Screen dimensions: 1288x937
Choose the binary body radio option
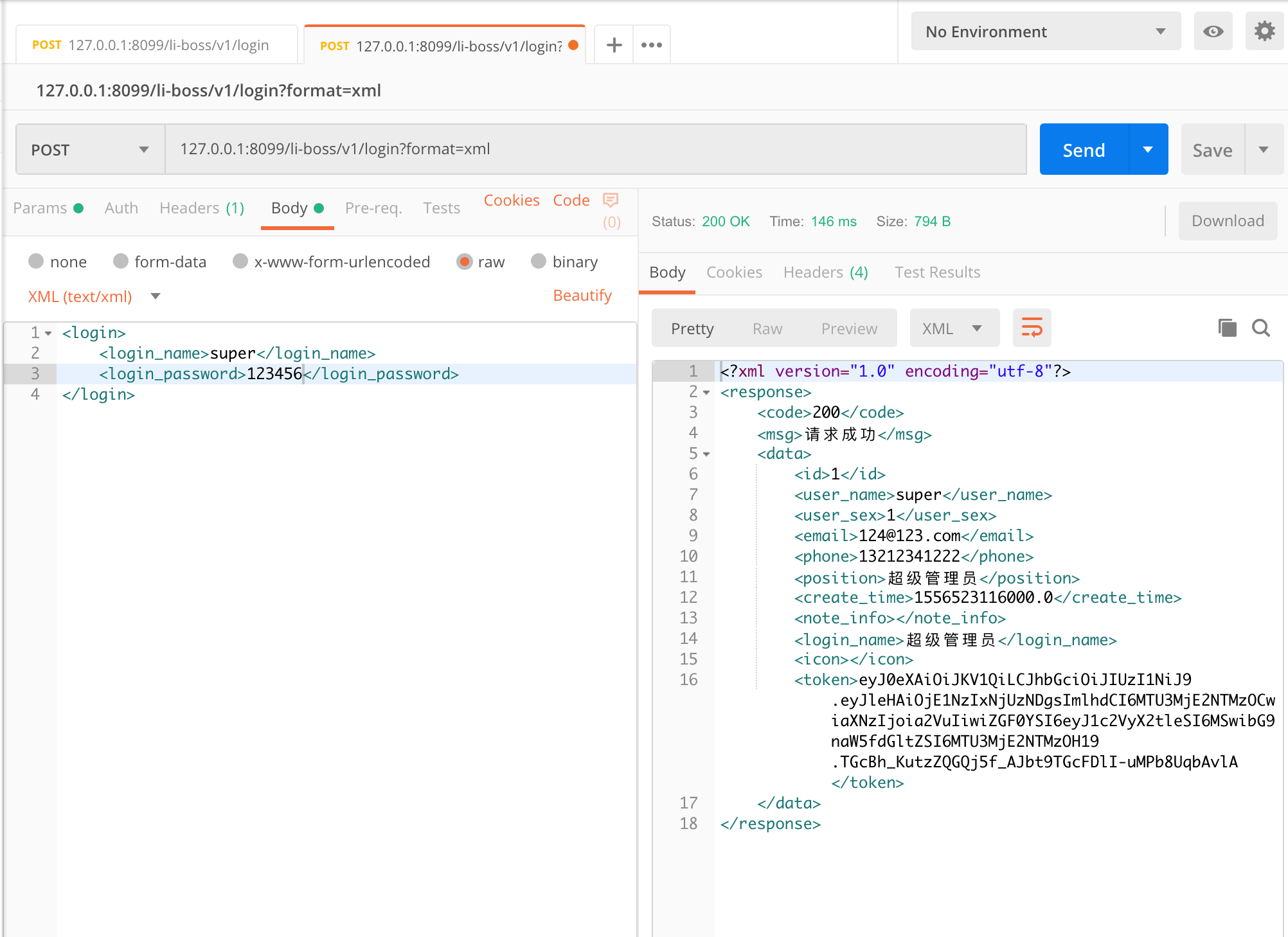click(539, 262)
